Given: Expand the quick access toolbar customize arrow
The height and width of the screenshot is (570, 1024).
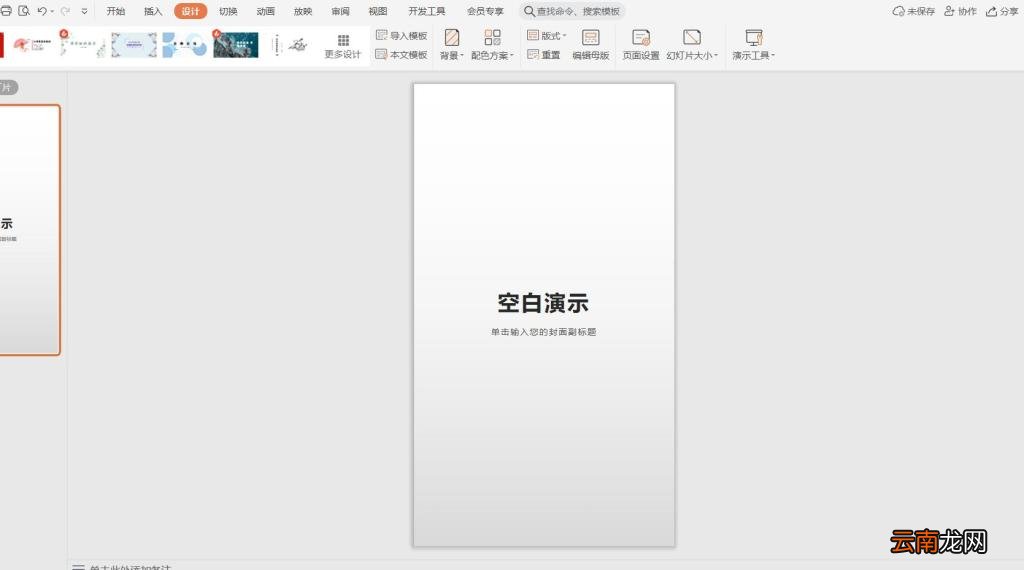Looking at the screenshot, I should (x=84, y=12).
